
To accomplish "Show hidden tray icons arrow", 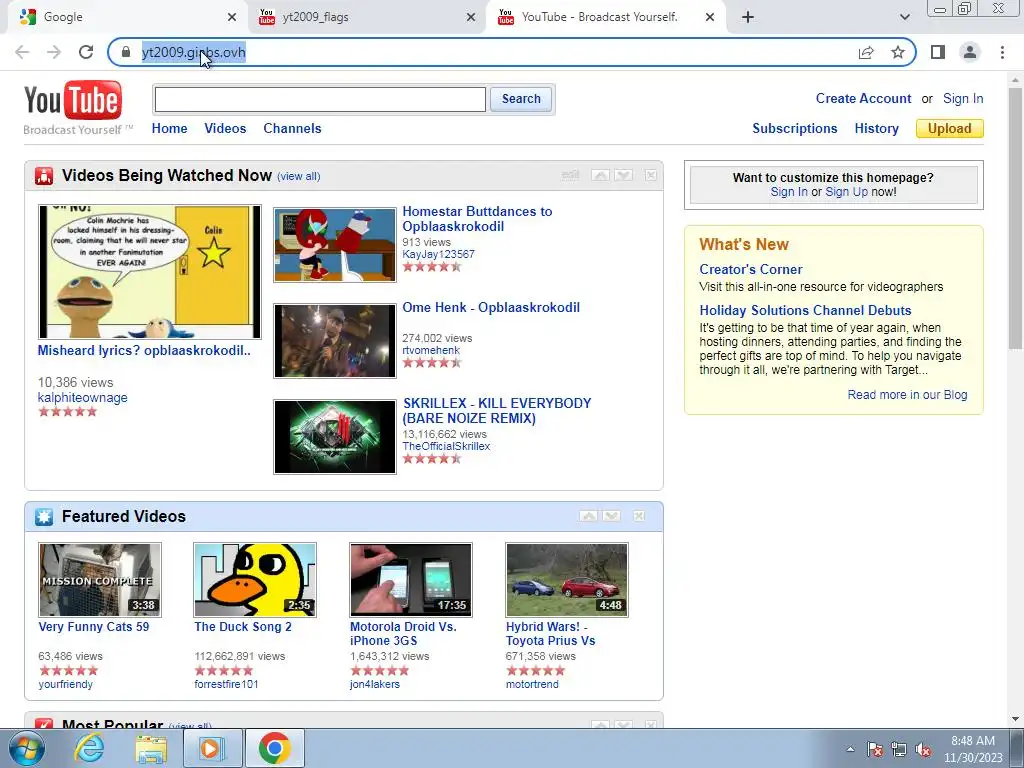I will (850, 750).
